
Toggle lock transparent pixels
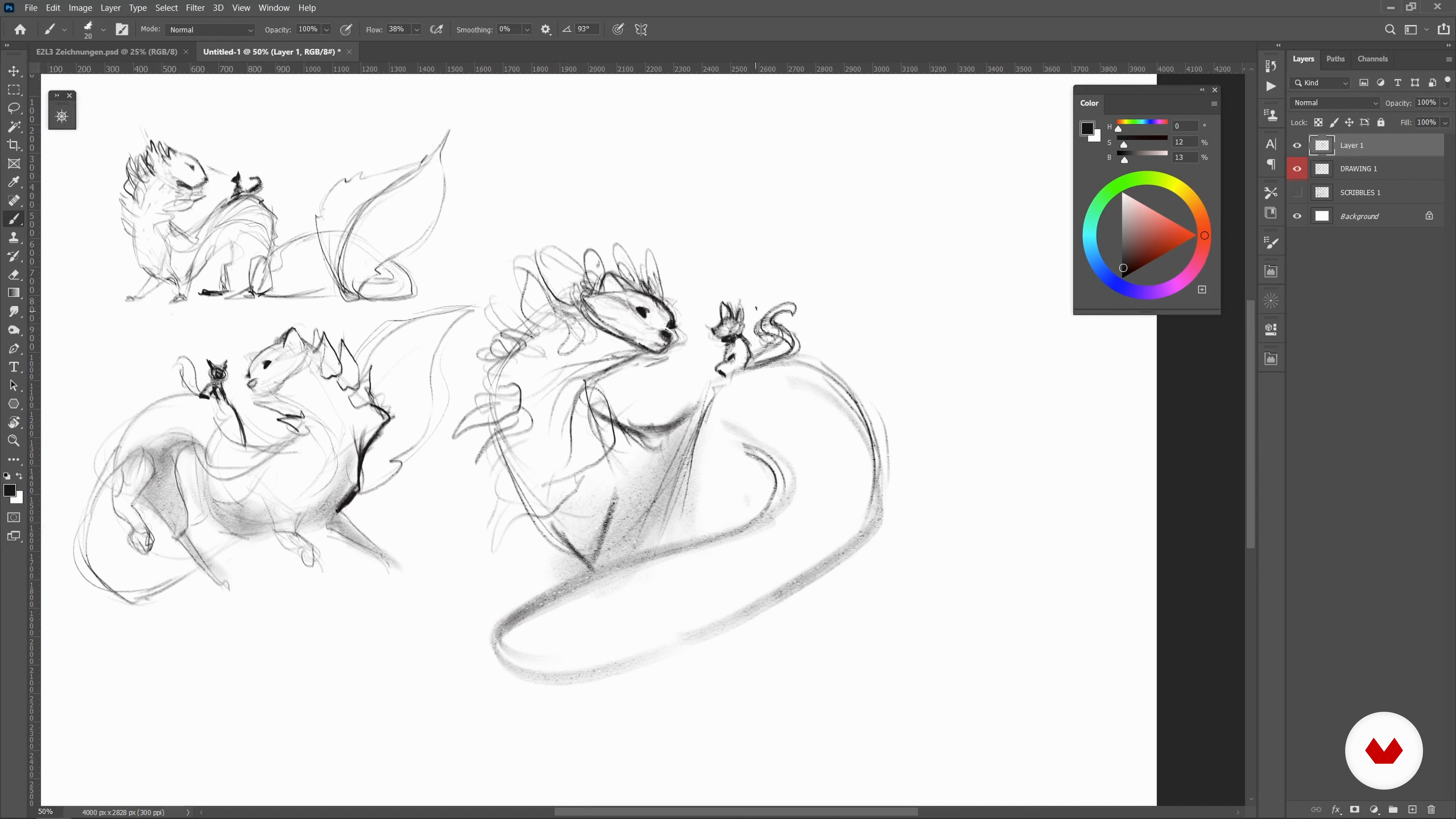pyautogui.click(x=1318, y=122)
